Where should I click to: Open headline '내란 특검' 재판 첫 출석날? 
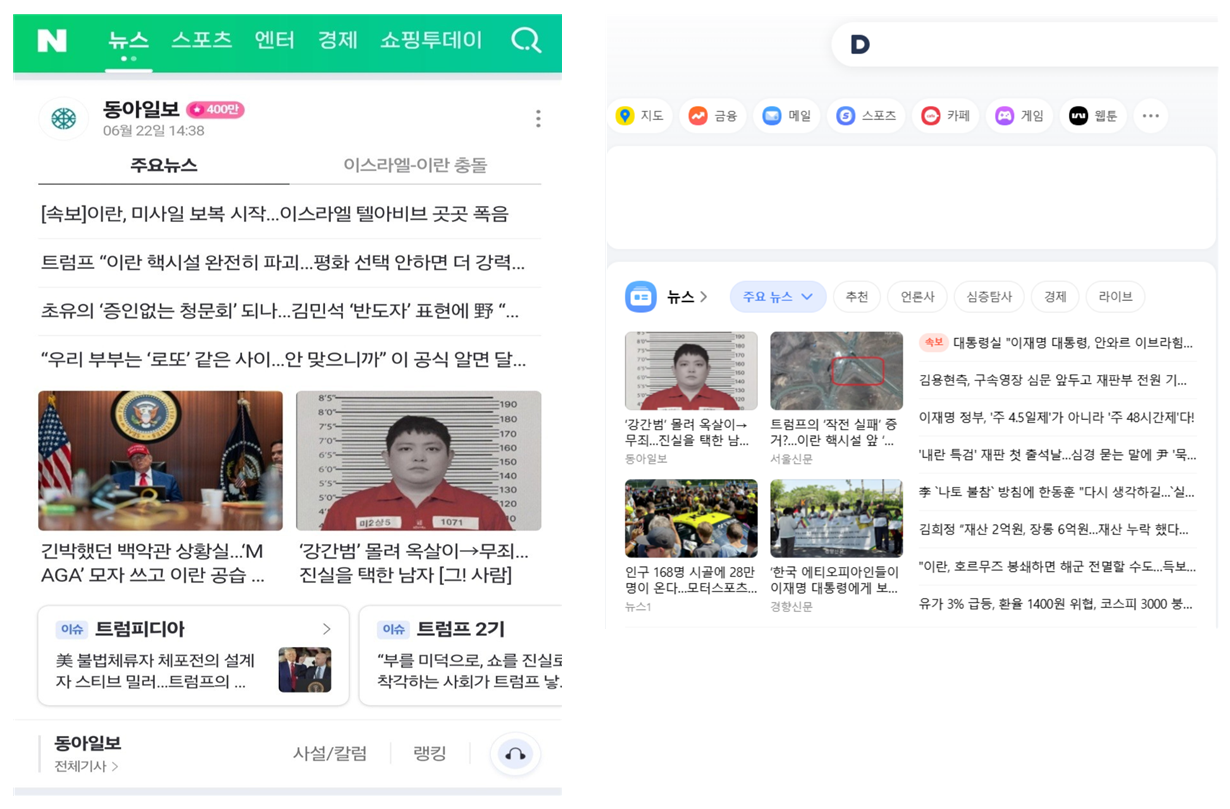[x=1057, y=455]
